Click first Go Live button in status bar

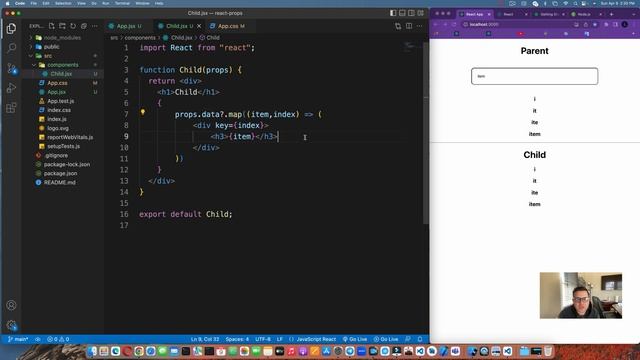(355, 339)
